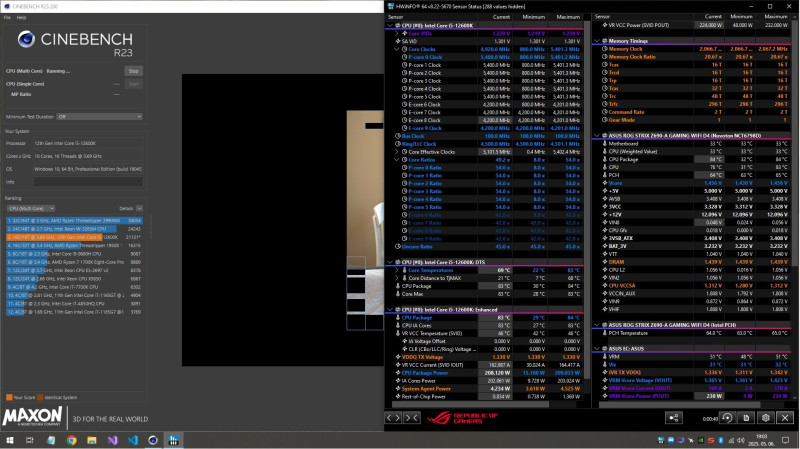Screen dimensions: 800x449
Task: Click the NVIDIA tray icon
Action: click(701, 440)
